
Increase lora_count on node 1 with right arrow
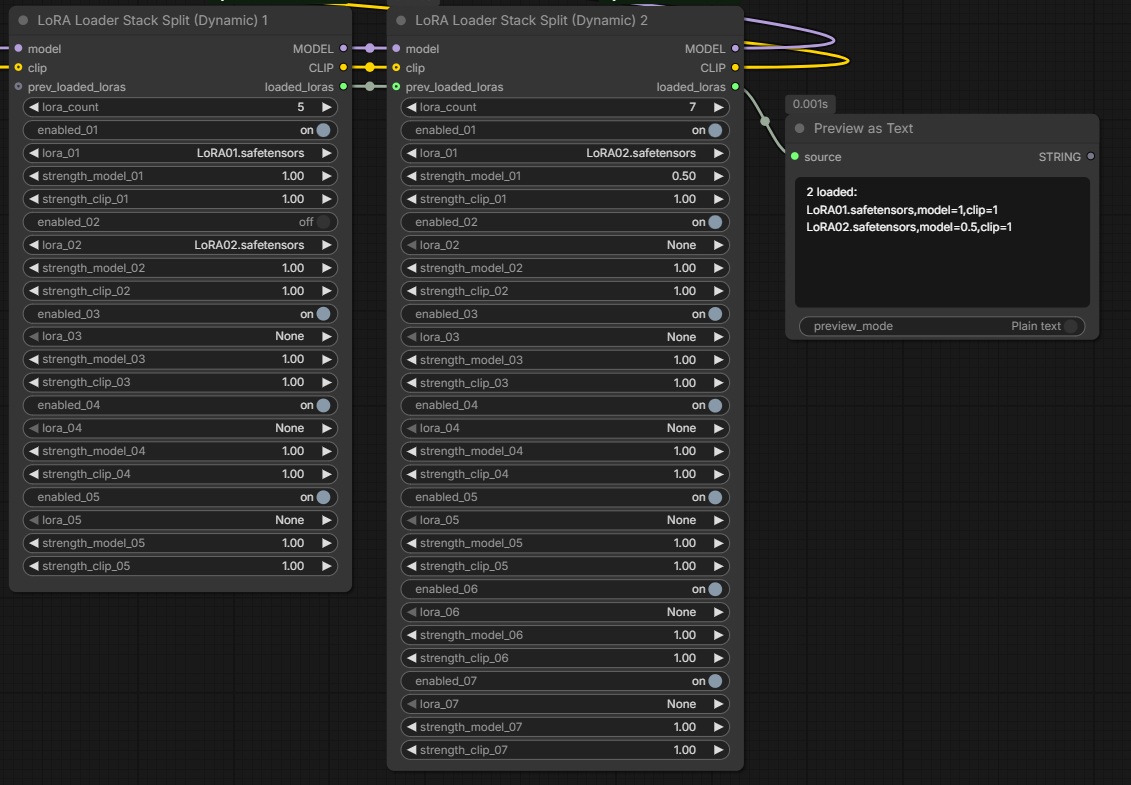[x=327, y=107]
